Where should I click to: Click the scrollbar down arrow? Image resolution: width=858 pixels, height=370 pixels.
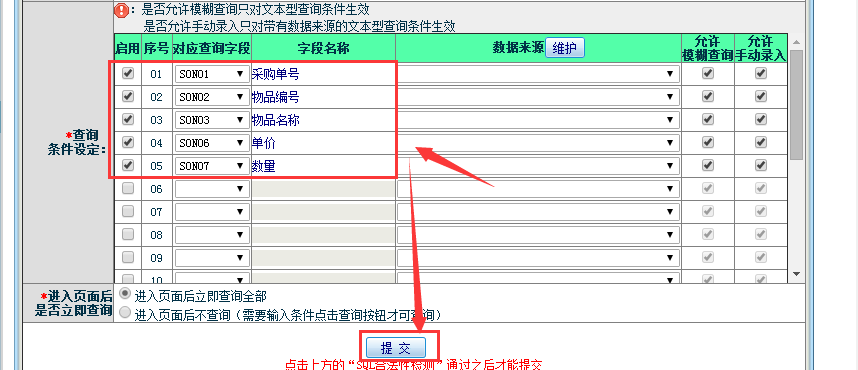[796, 274]
